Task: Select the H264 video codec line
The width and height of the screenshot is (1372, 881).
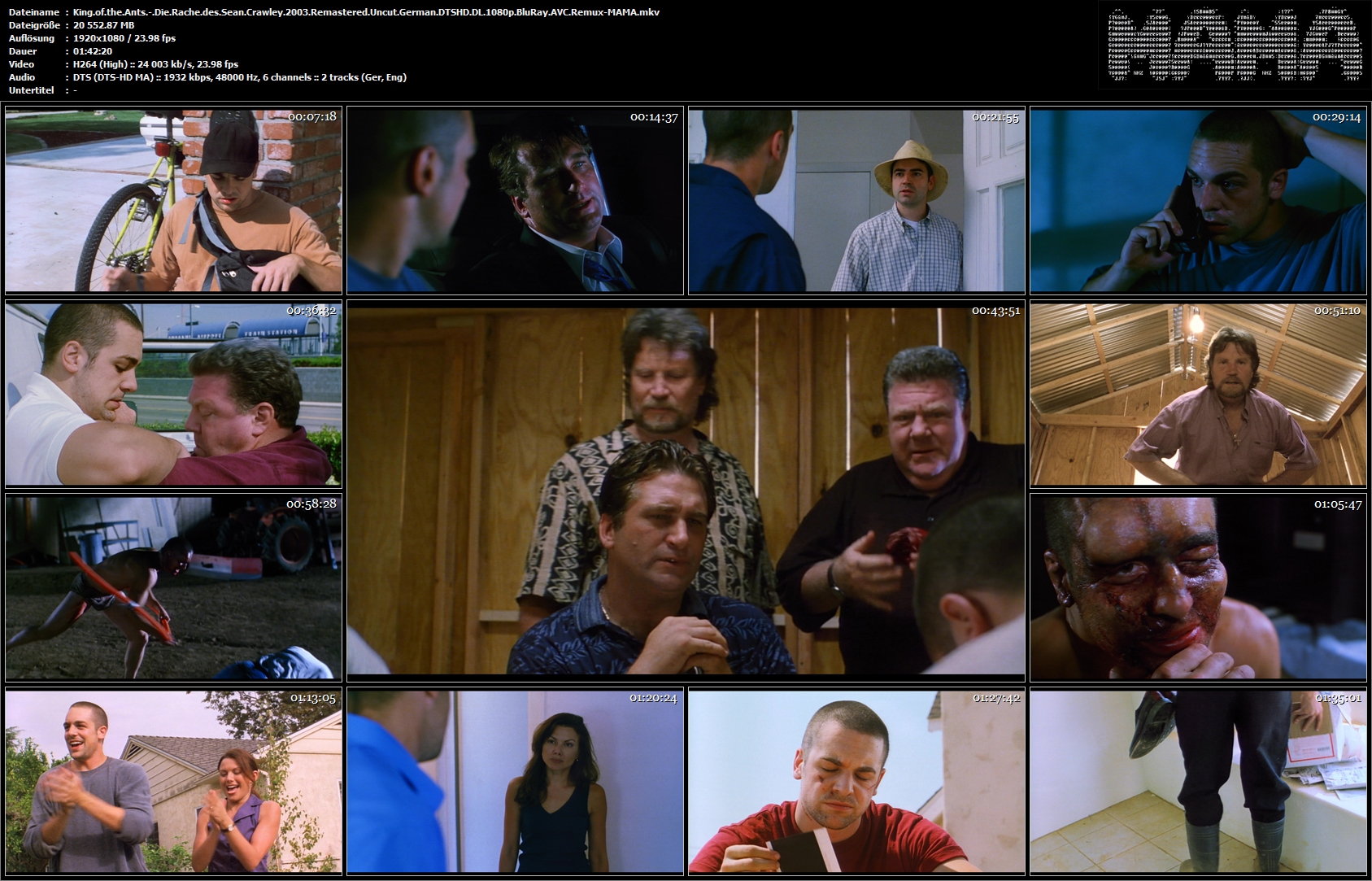Action: click(155, 64)
